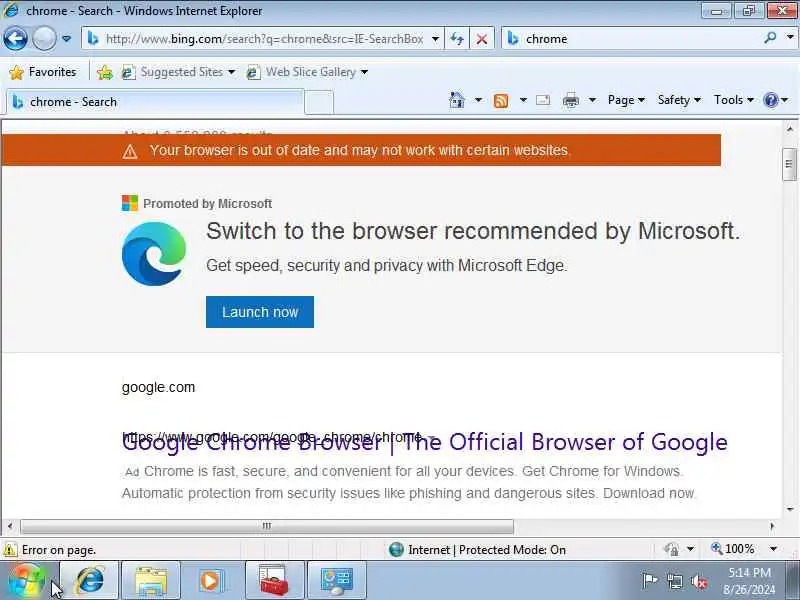This screenshot has height=600, width=800.
Task: Click the Read mail icon
Action: pos(543,100)
